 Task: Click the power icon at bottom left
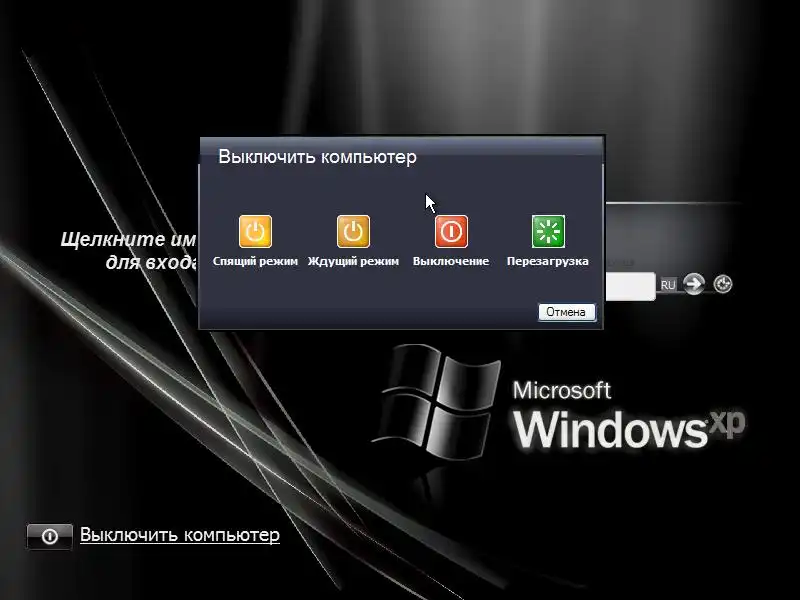(49, 536)
